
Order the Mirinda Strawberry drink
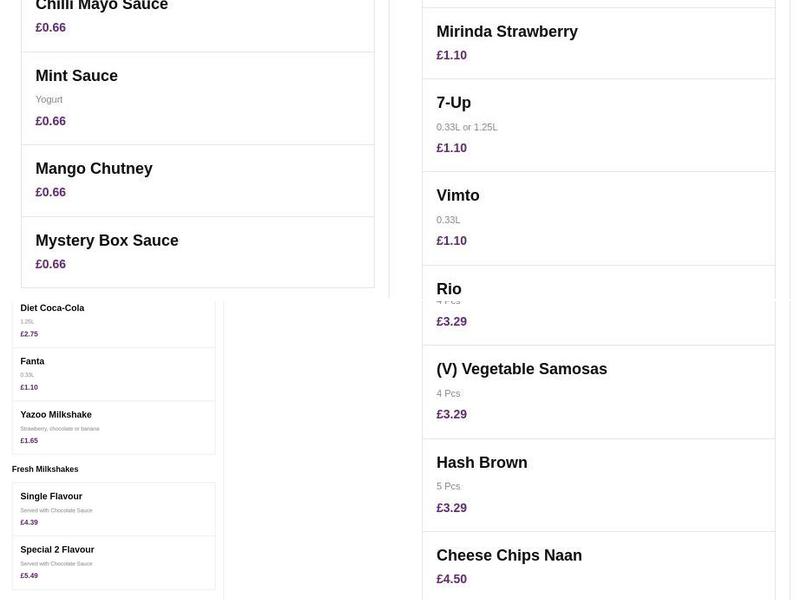(x=506, y=31)
